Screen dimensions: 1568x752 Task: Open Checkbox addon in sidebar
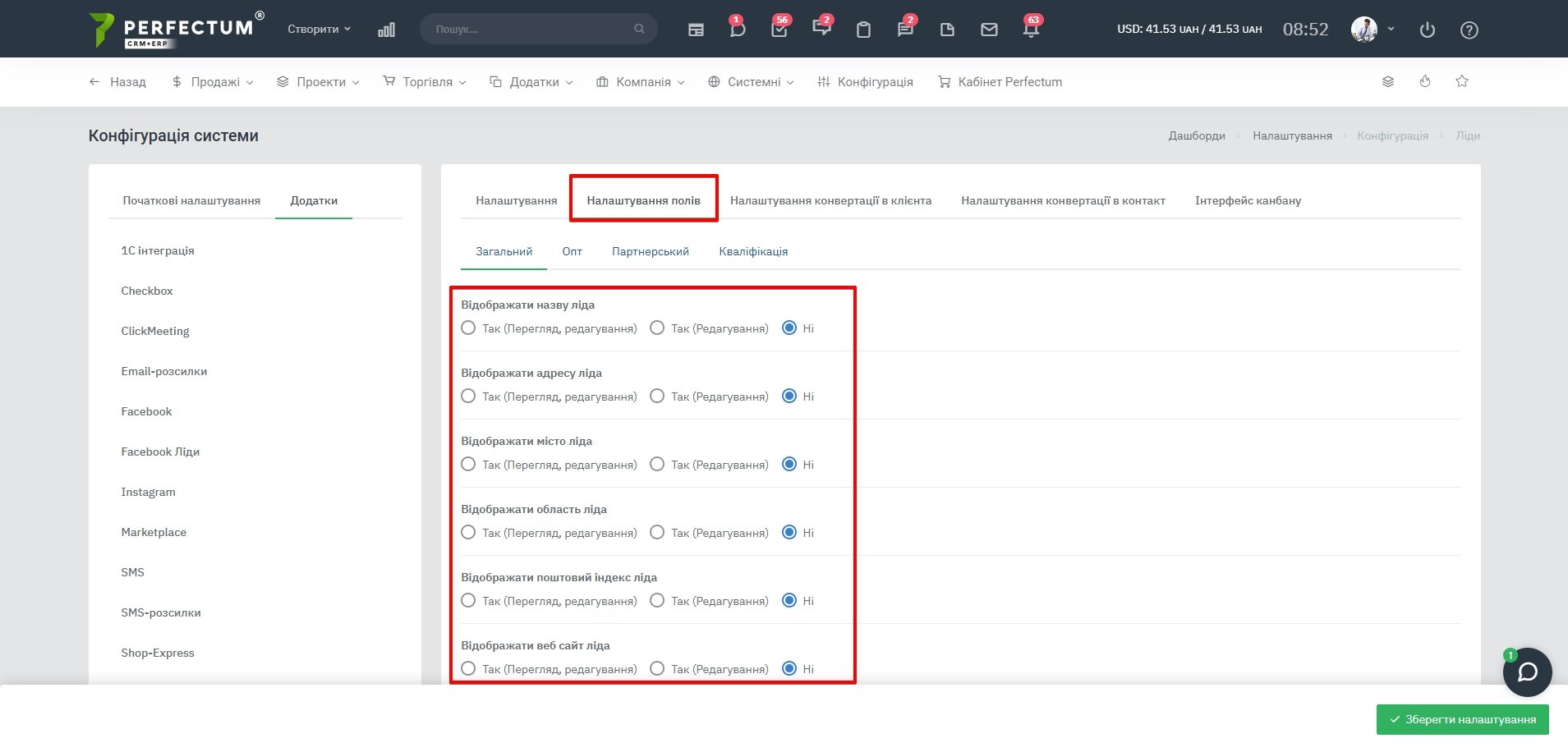147,291
